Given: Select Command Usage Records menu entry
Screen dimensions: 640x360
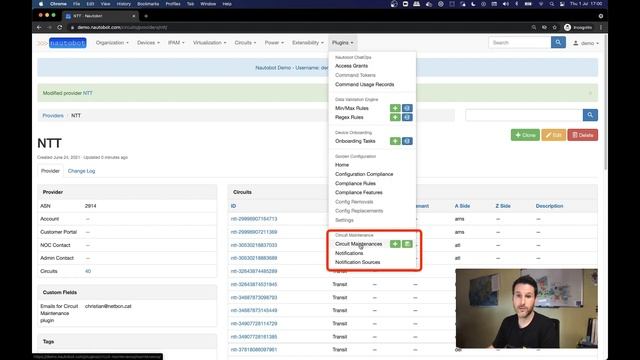Looking at the screenshot, I should 364,84.
